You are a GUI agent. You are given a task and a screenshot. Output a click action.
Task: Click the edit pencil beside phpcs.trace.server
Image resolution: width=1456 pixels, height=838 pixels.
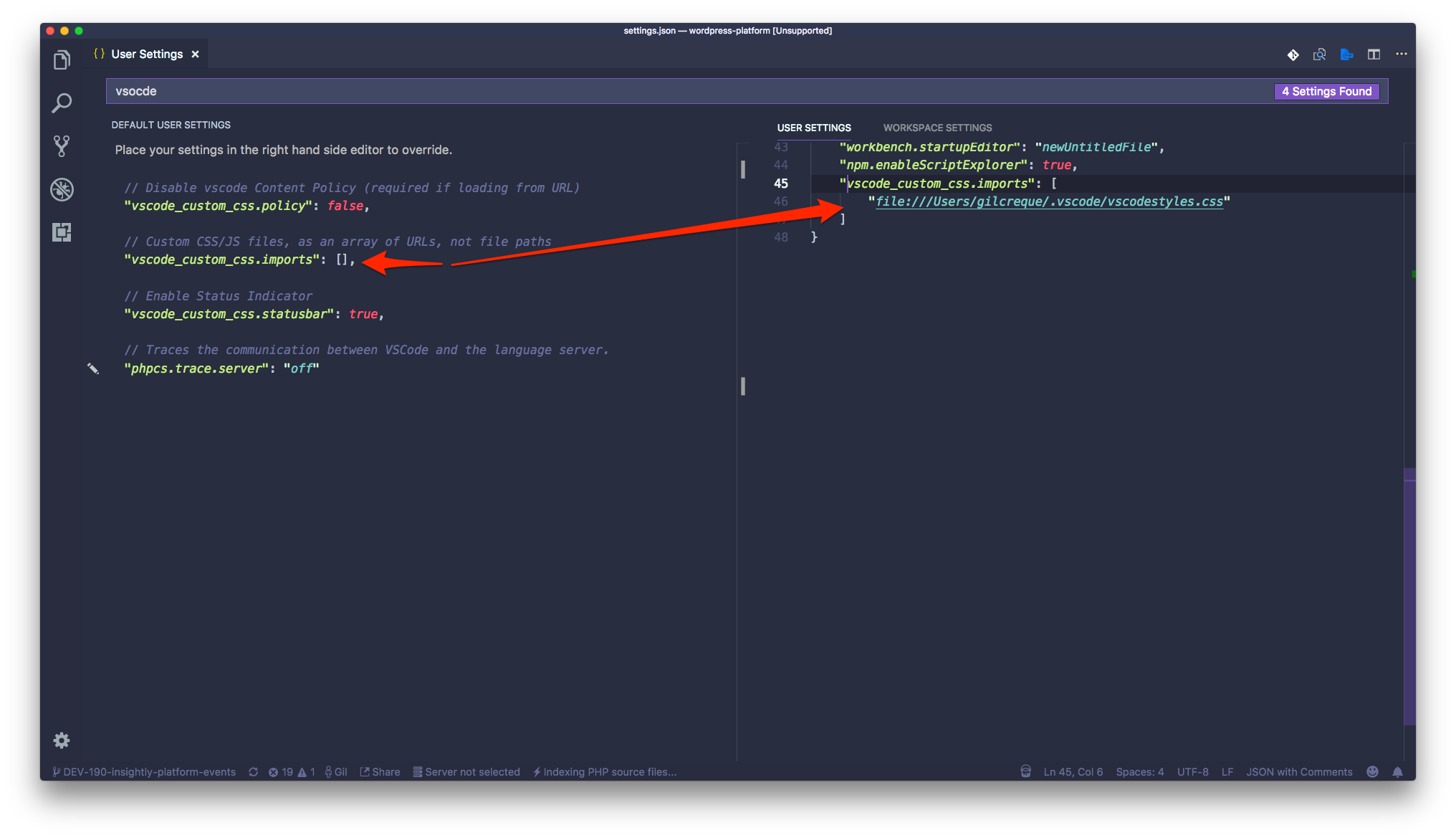coord(93,368)
